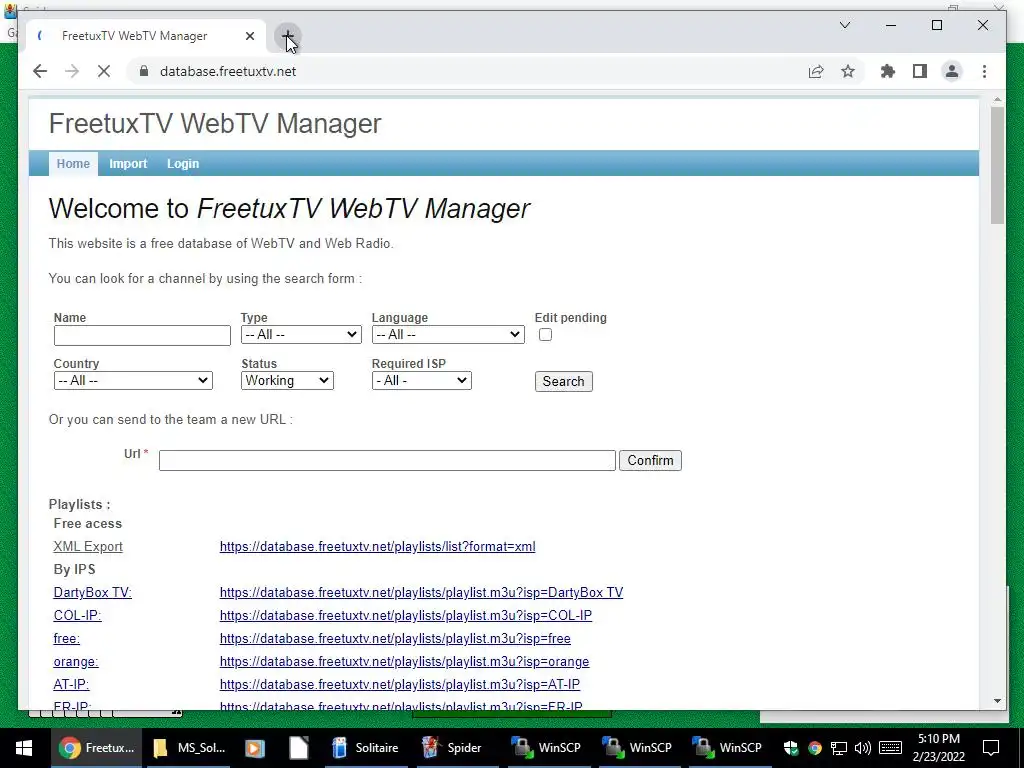This screenshot has width=1024, height=768.
Task: Expand the Country dropdown
Action: [133, 380]
